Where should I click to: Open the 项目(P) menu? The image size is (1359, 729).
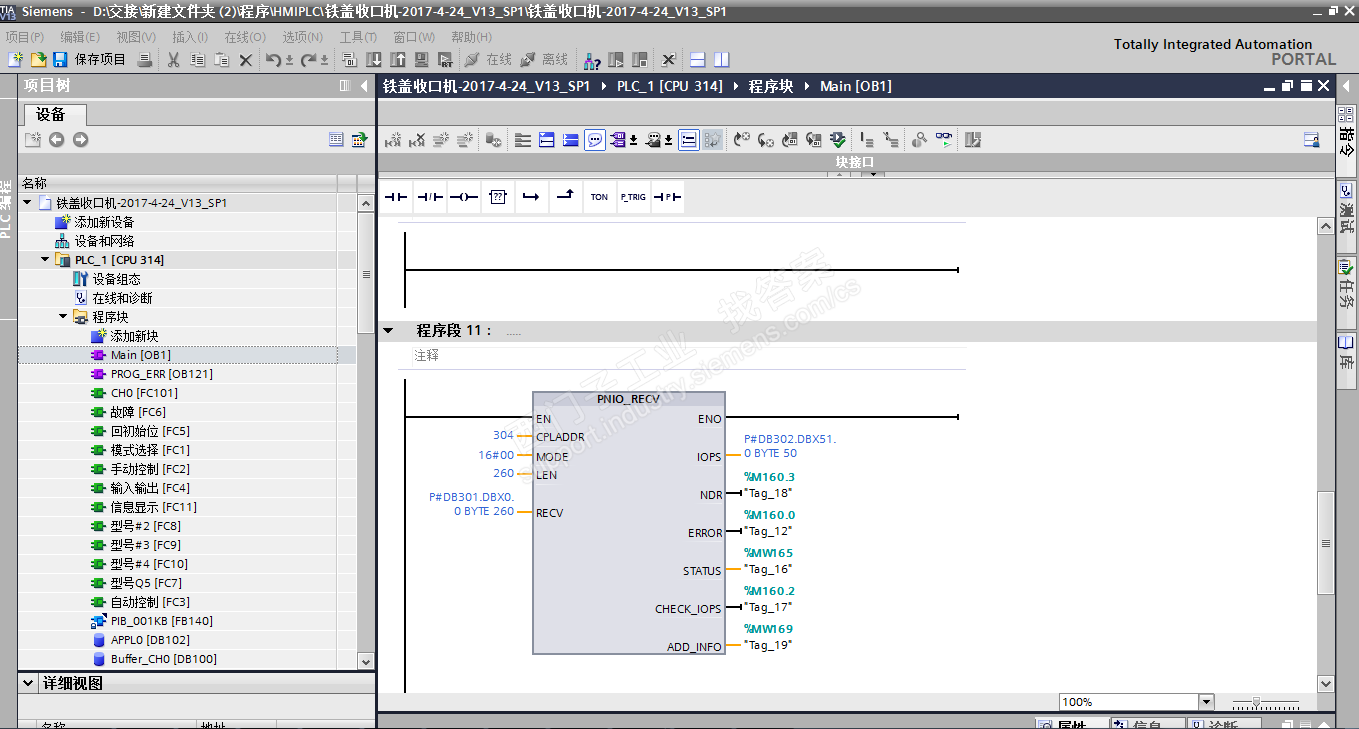pos(25,37)
